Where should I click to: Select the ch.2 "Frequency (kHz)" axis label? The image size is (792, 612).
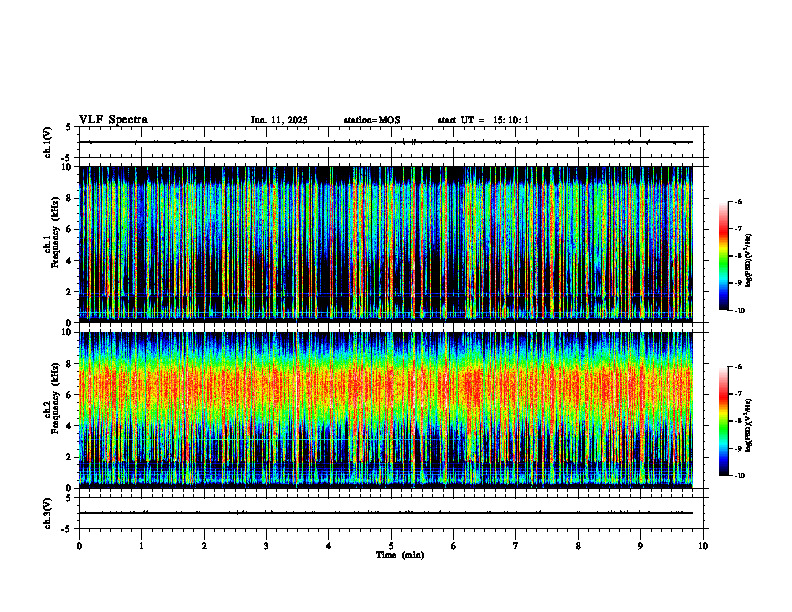[x=55, y=398]
